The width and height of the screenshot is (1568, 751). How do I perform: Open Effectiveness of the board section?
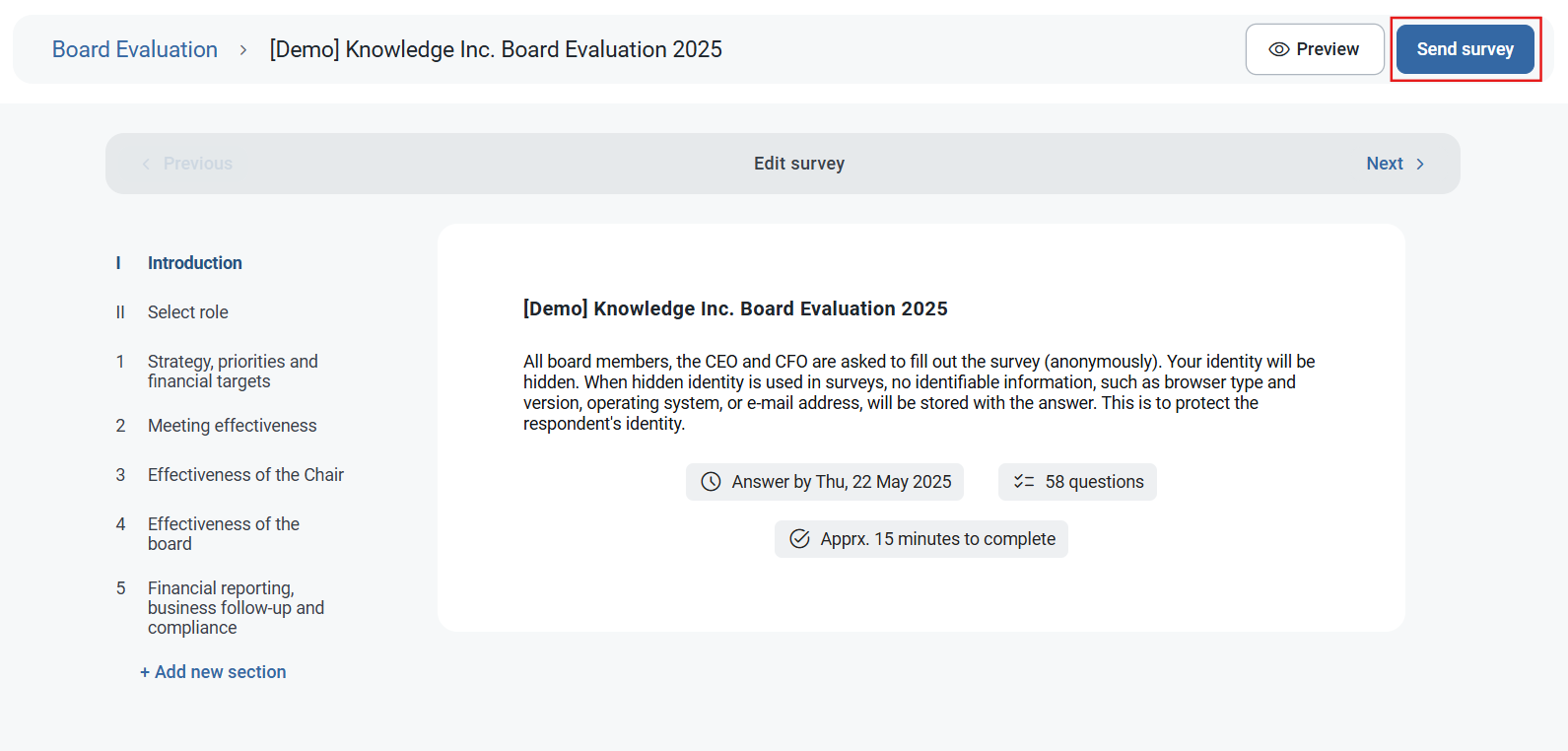point(224,534)
